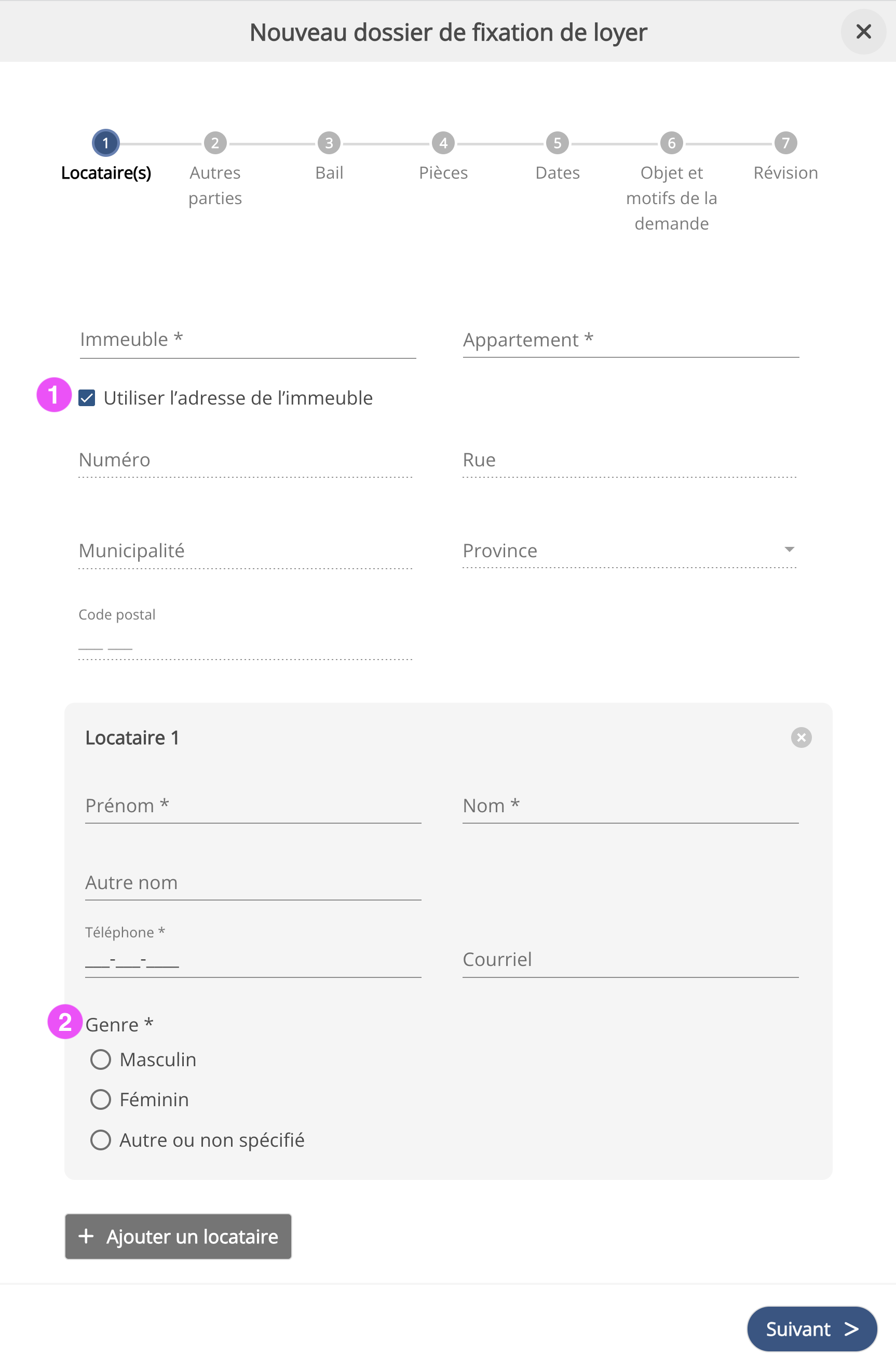Pick Autre ou non spécifié radio

pos(101,1140)
